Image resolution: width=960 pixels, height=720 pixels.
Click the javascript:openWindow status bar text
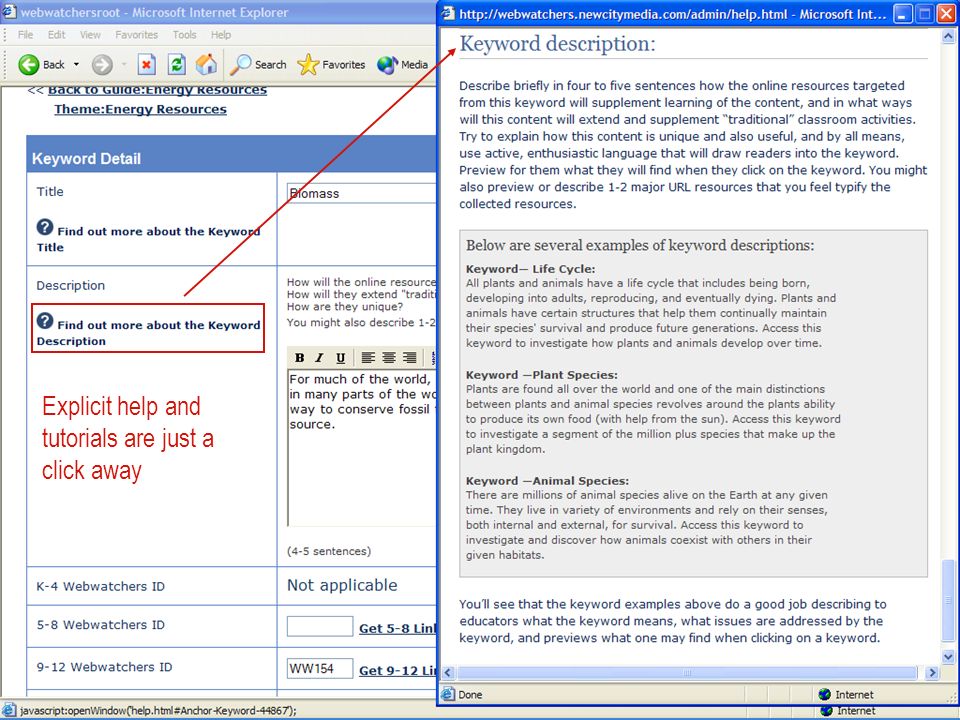[159, 710]
